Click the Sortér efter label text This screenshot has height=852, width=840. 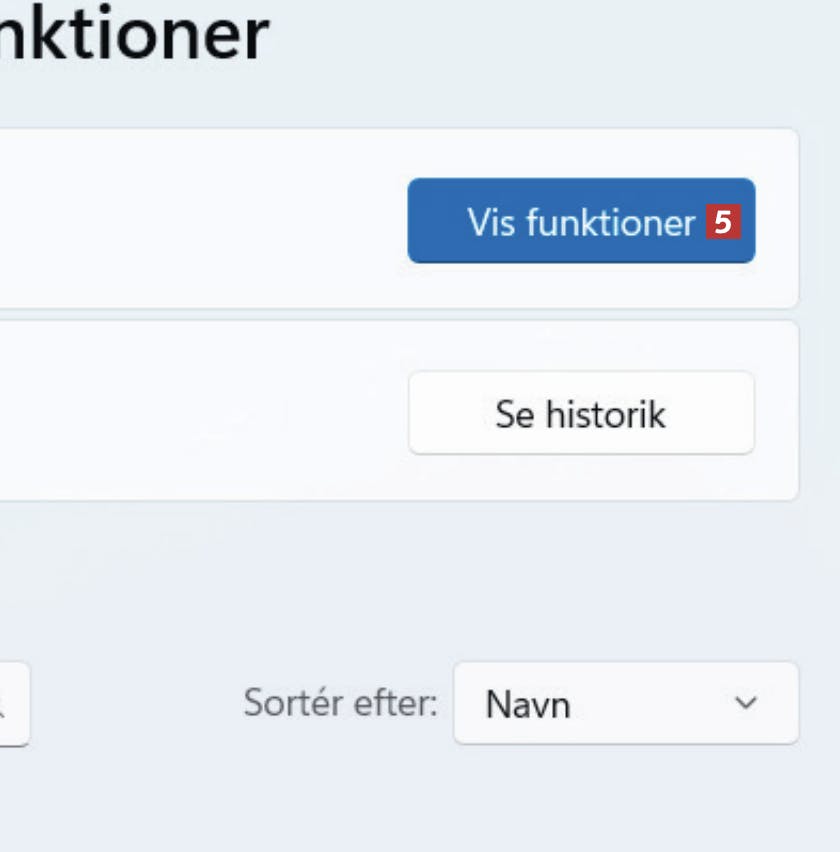340,703
